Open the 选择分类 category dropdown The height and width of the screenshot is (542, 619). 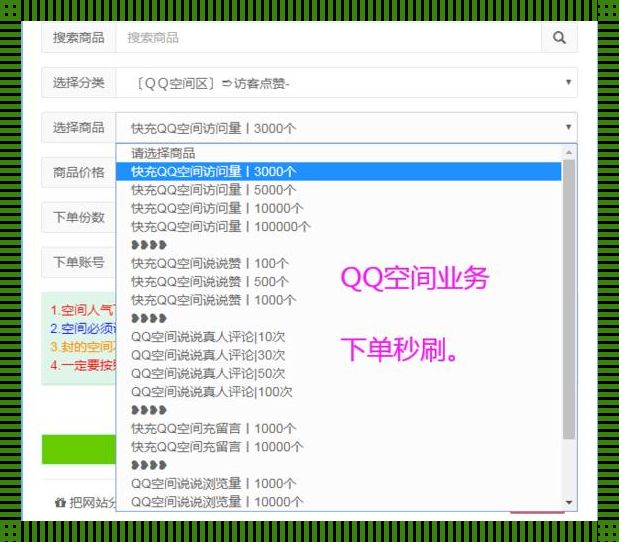click(347, 83)
